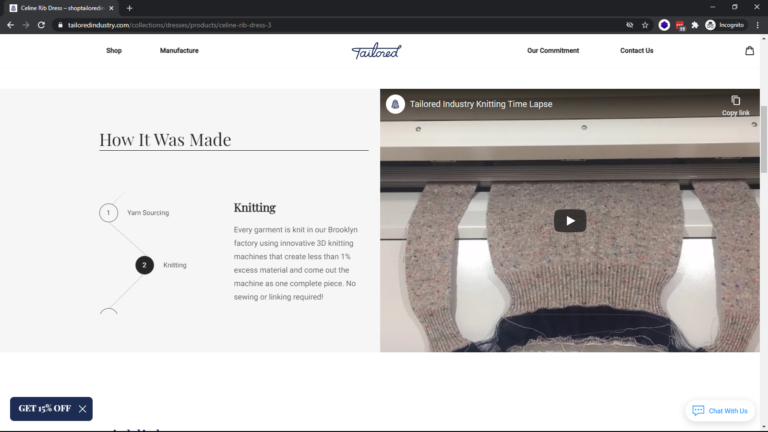Open the shopping bag cart icon

[x=749, y=51]
